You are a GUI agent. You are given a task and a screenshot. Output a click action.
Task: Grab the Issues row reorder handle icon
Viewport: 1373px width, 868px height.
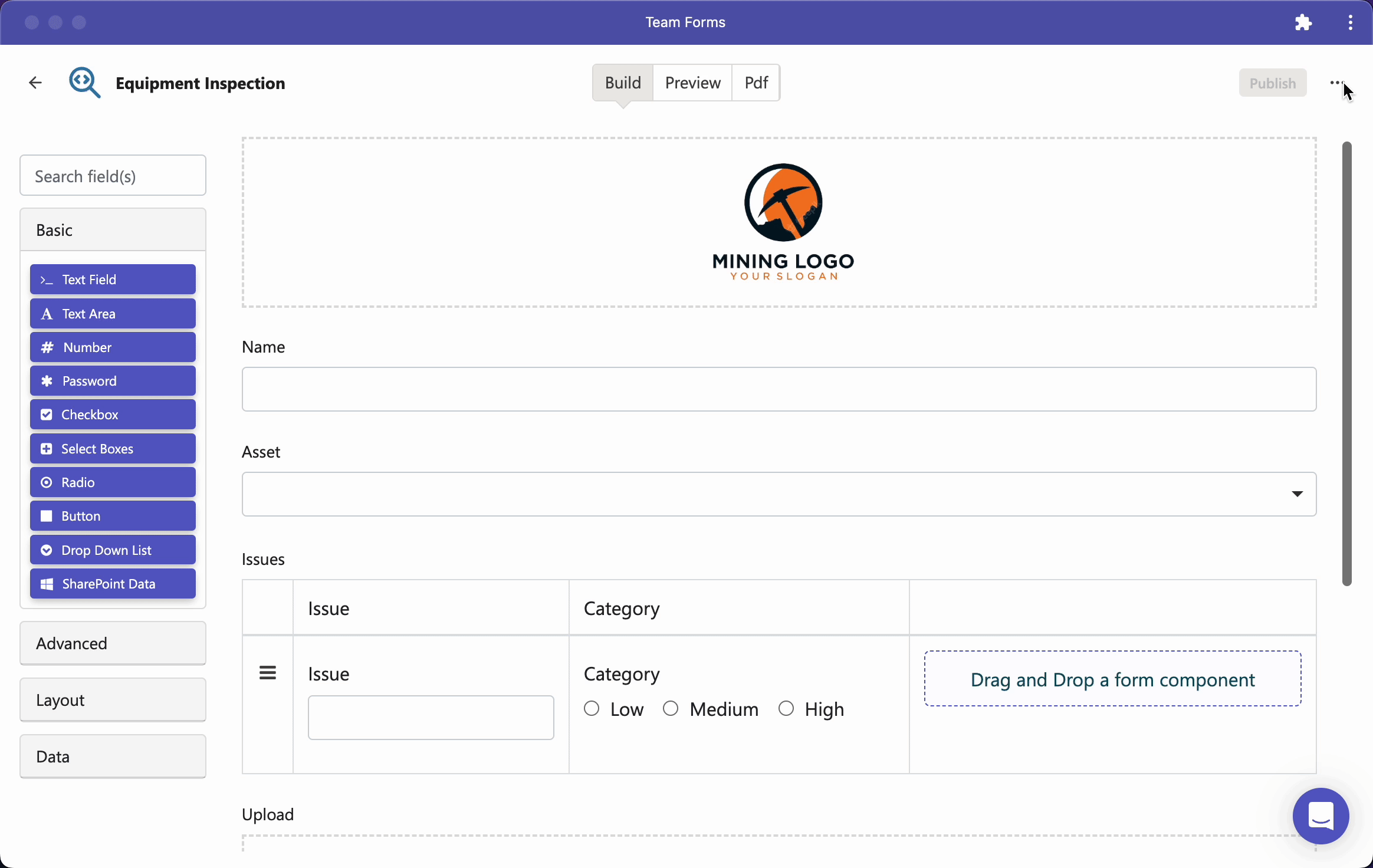tap(268, 673)
